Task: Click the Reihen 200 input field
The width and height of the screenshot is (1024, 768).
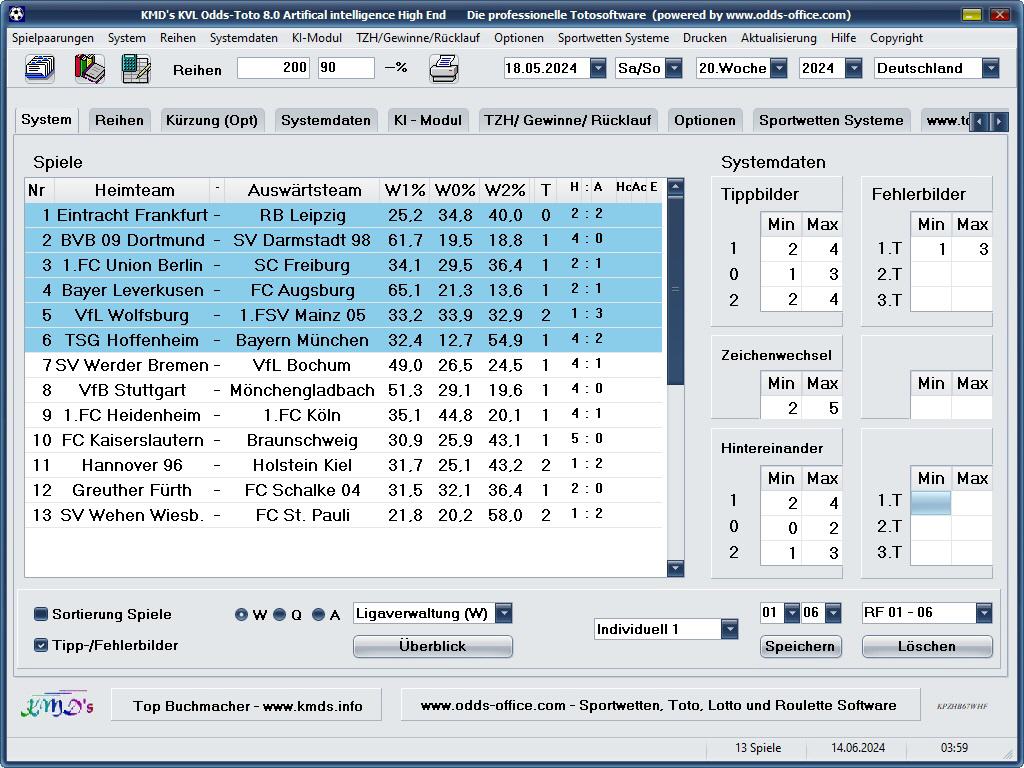Action: pyautogui.click(x=274, y=68)
